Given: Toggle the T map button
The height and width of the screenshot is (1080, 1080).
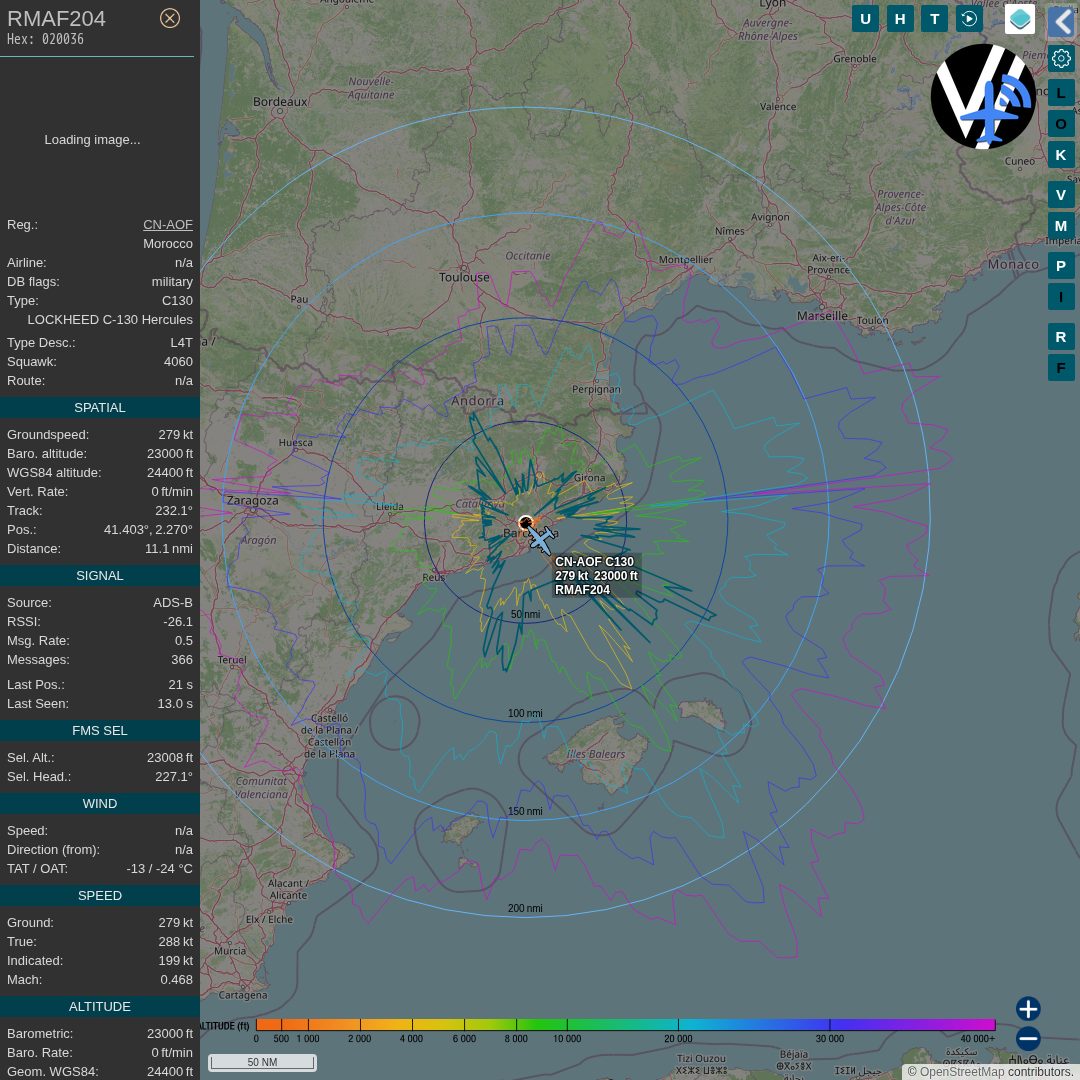Looking at the screenshot, I should (934, 19).
